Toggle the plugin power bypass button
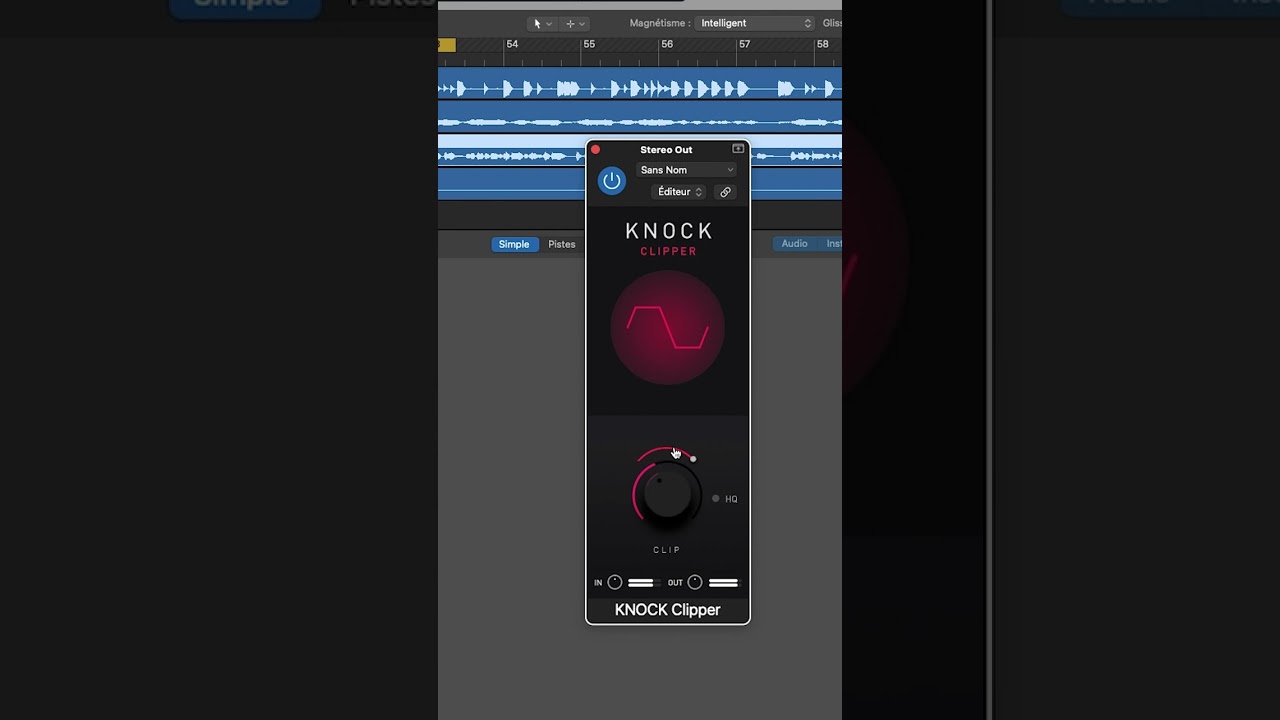Screen dimensions: 1280x720 611,181
